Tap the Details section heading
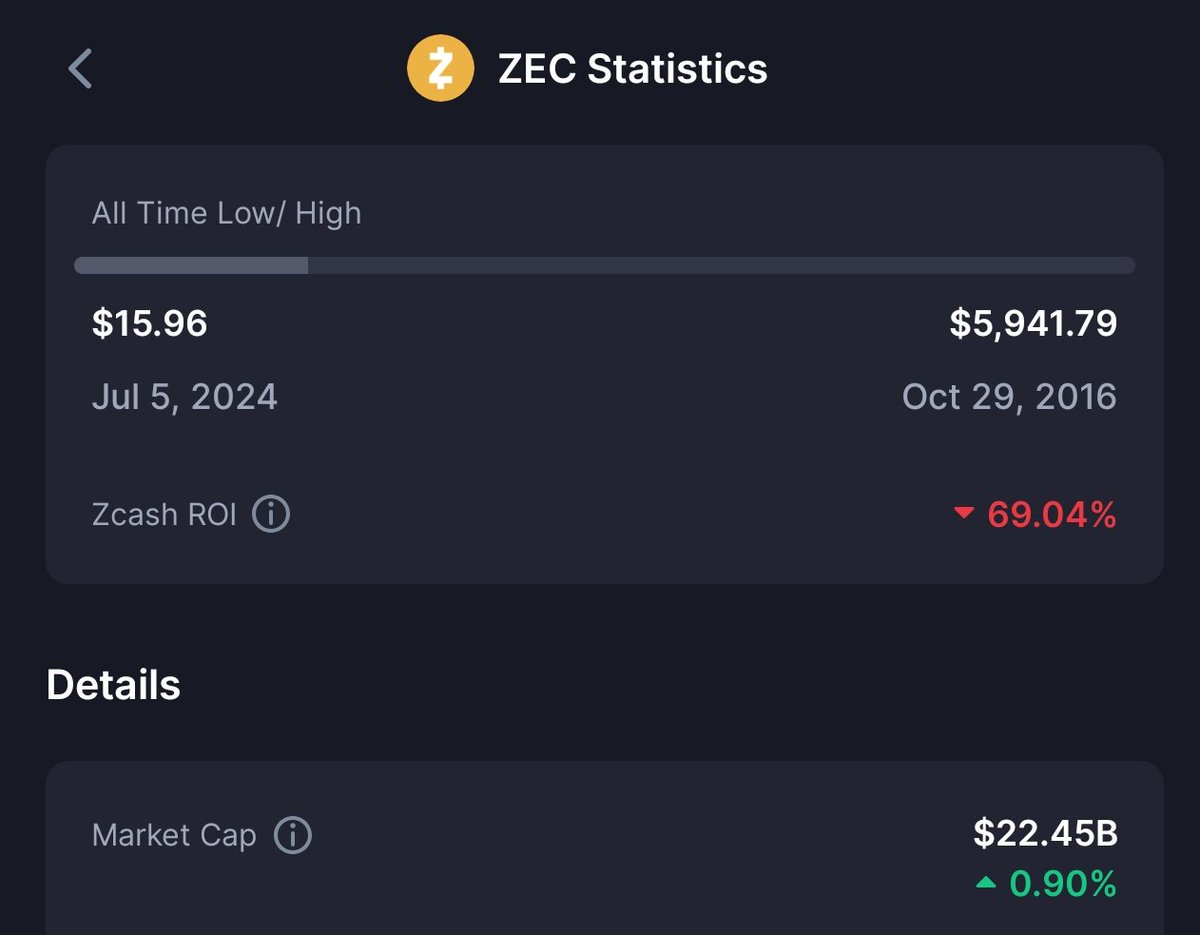 tap(114, 685)
